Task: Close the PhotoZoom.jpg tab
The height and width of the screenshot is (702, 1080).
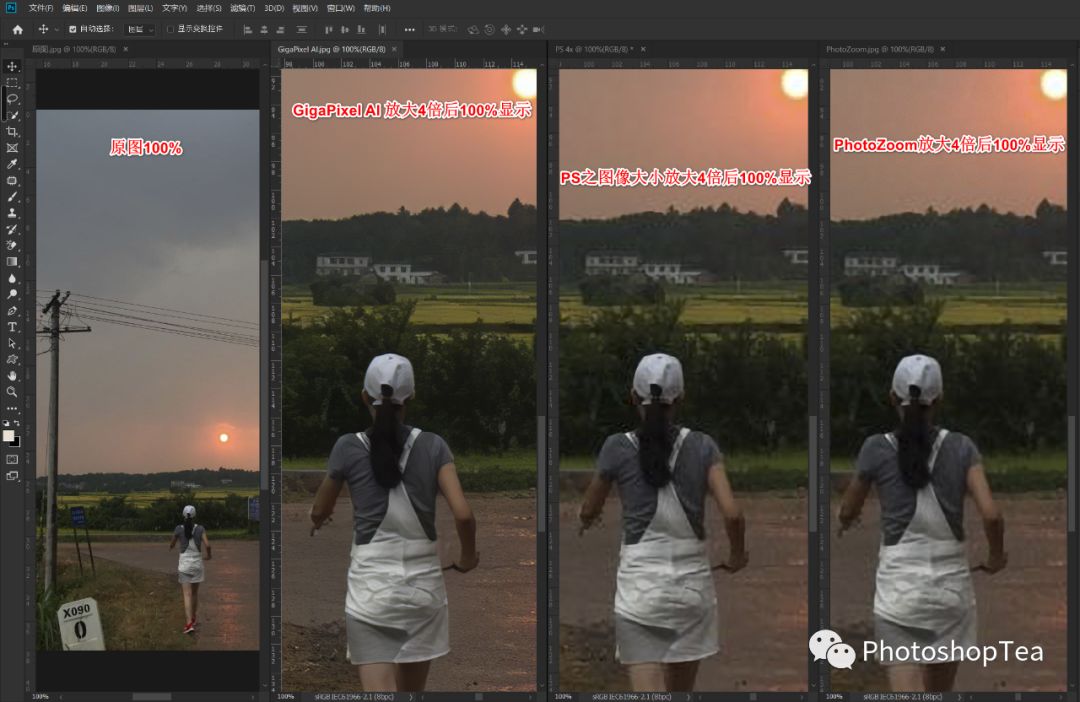Action: [943, 50]
